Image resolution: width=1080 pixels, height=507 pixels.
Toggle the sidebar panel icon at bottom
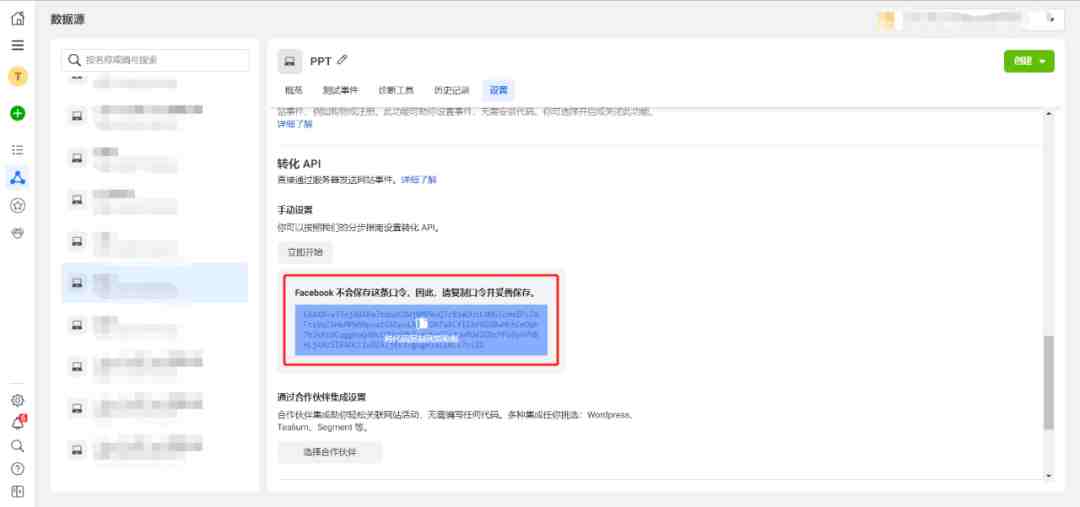(x=18, y=491)
